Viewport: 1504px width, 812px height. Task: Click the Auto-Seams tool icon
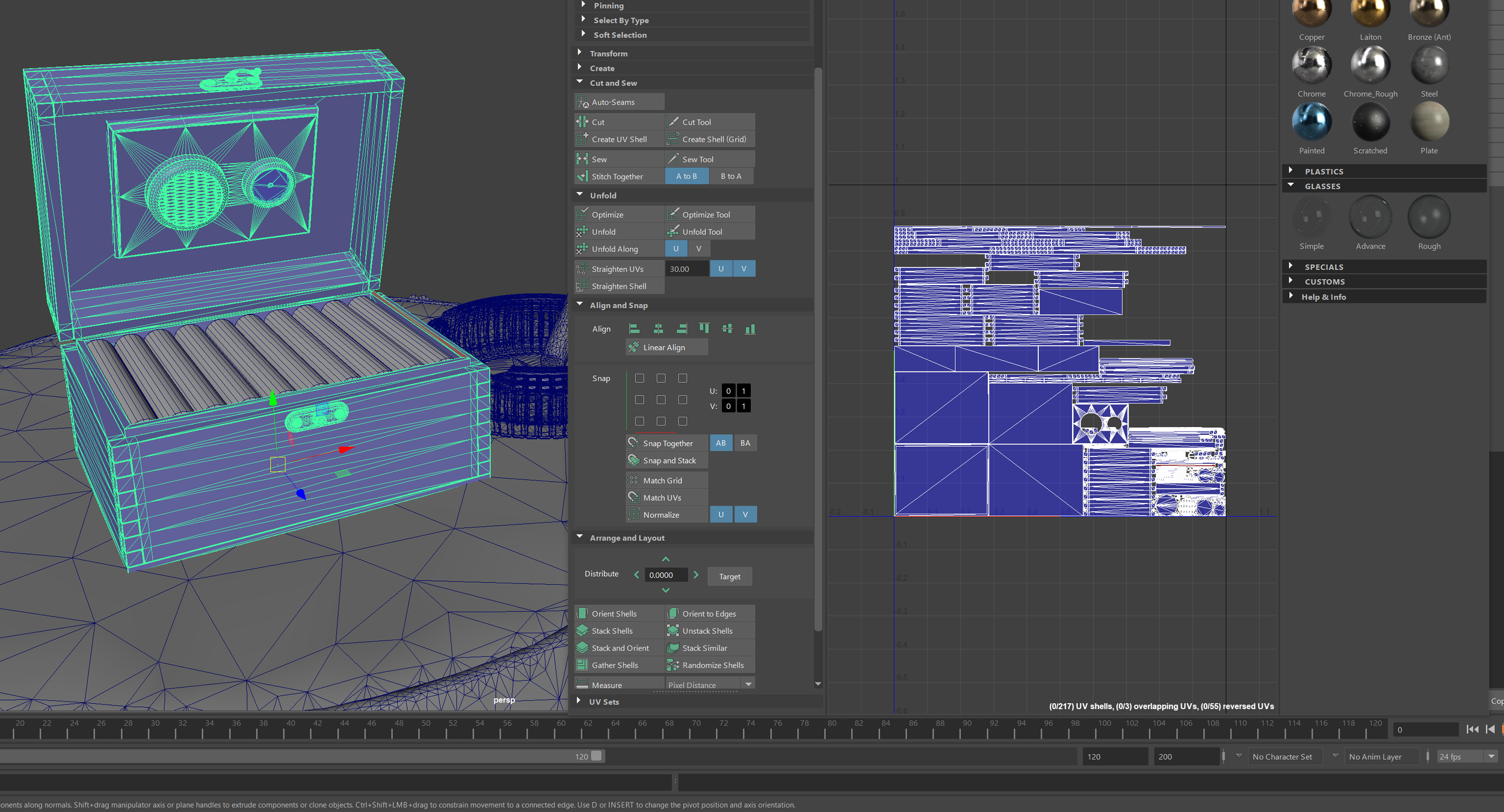(582, 102)
